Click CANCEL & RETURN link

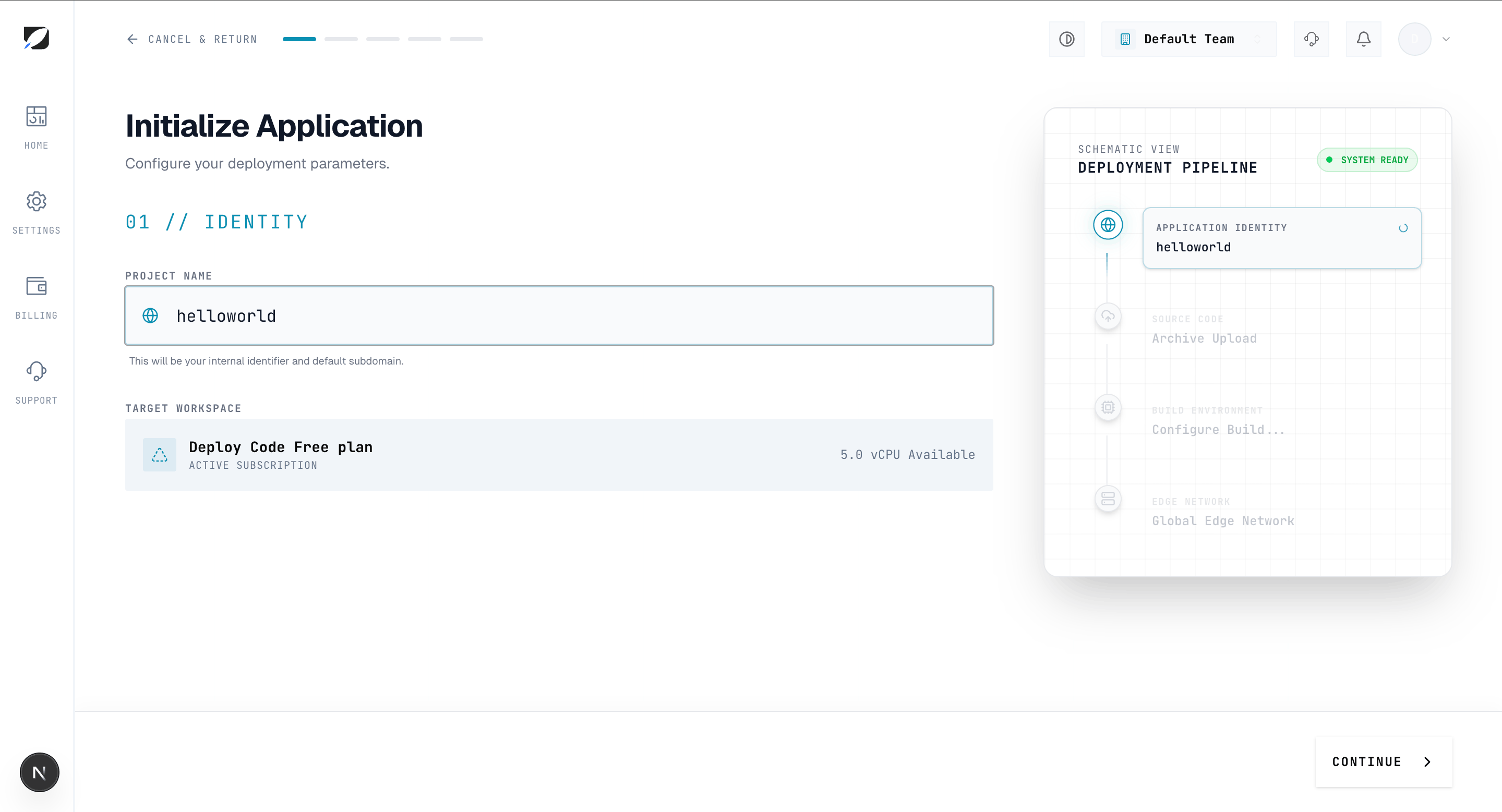(191, 39)
